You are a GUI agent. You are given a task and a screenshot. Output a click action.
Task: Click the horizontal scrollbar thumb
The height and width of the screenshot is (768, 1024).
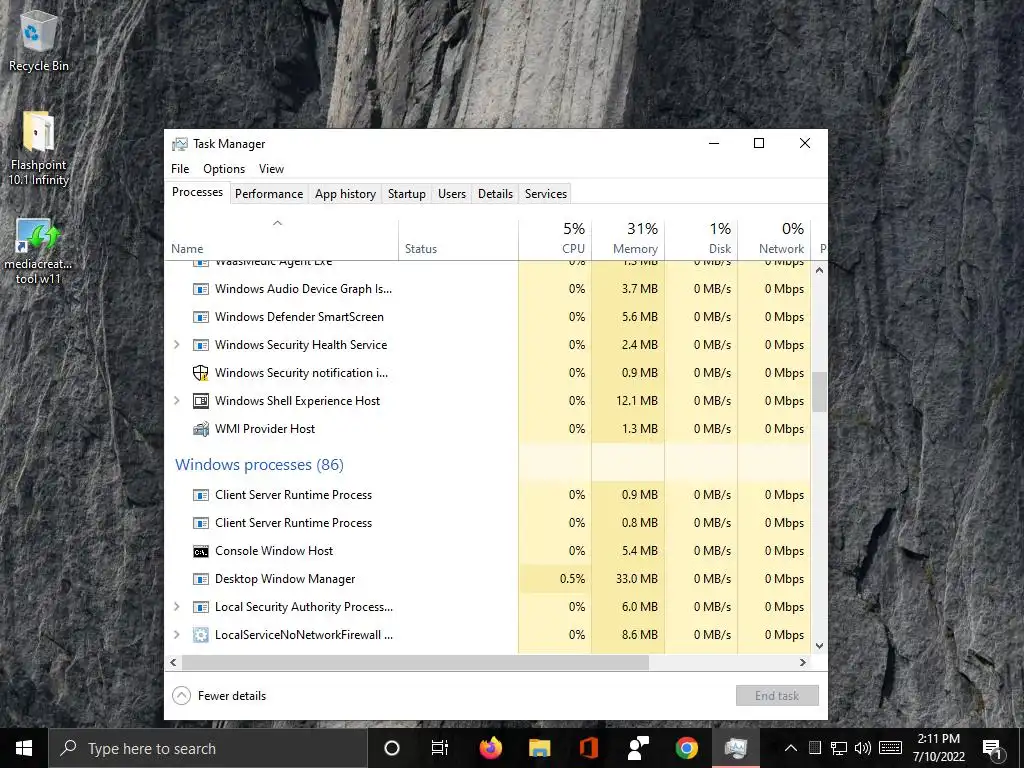coord(415,662)
